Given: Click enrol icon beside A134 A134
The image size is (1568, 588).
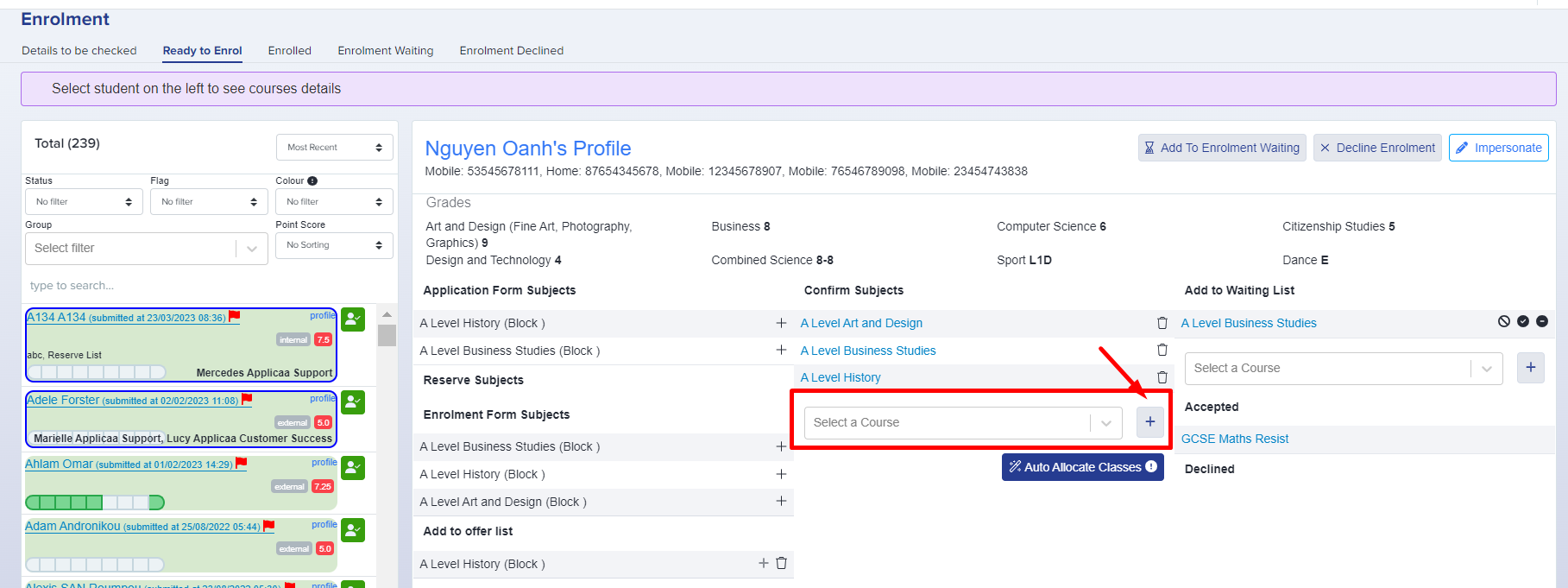Looking at the screenshot, I should click(x=353, y=319).
